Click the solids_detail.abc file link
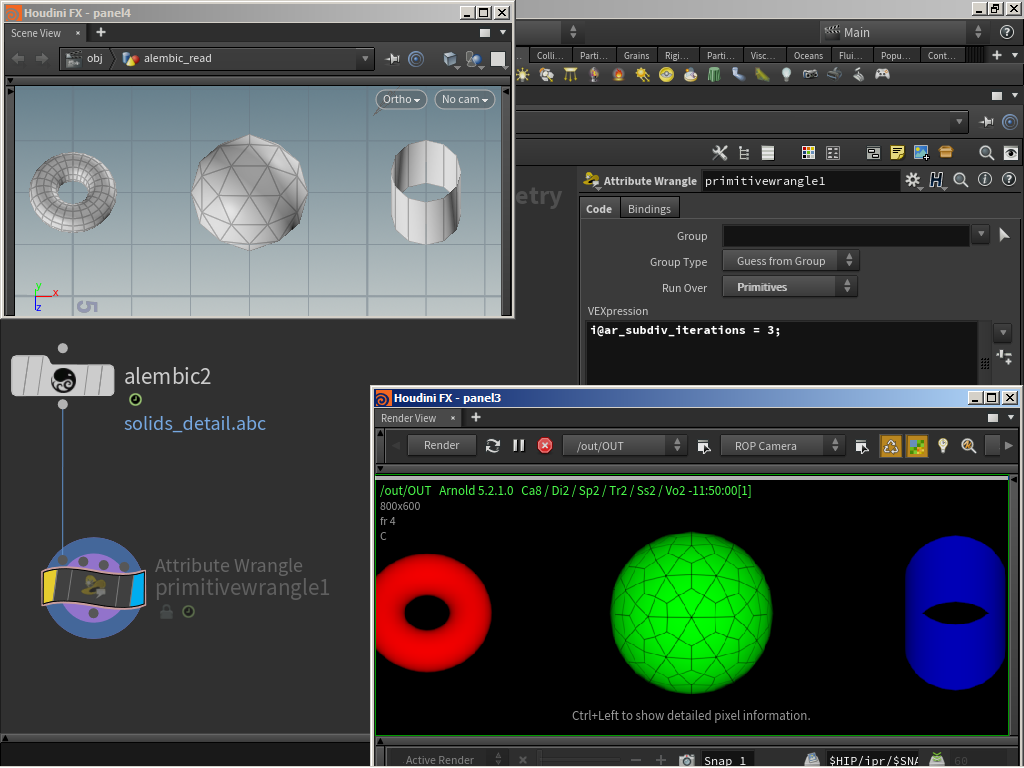 pos(195,423)
